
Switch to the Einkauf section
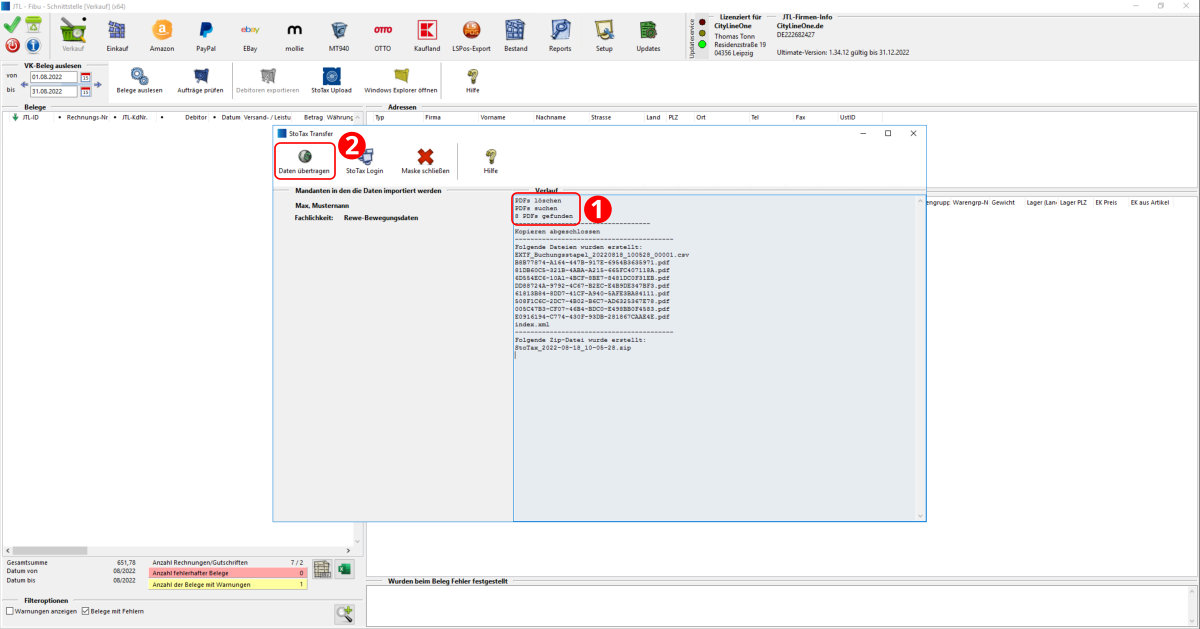117,36
